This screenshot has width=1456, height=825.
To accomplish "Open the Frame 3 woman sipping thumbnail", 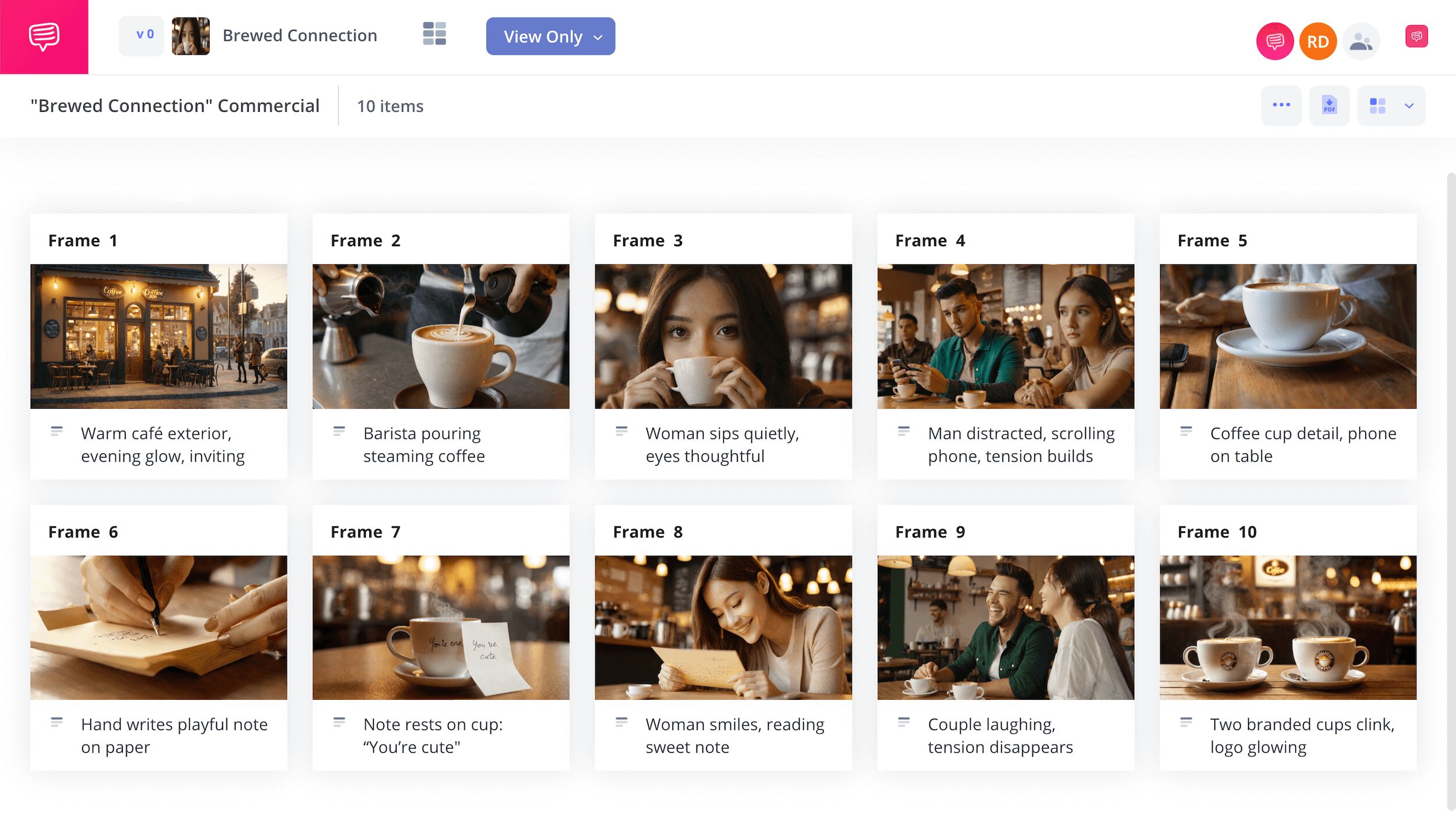I will (723, 336).
